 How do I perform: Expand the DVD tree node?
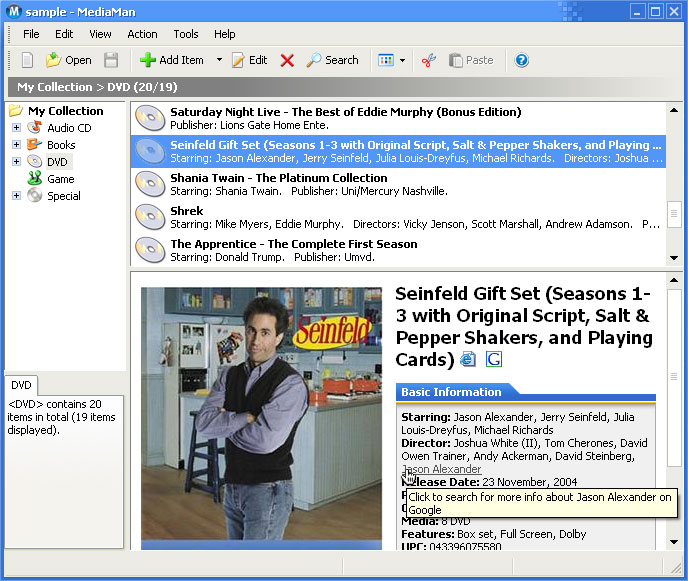16,161
